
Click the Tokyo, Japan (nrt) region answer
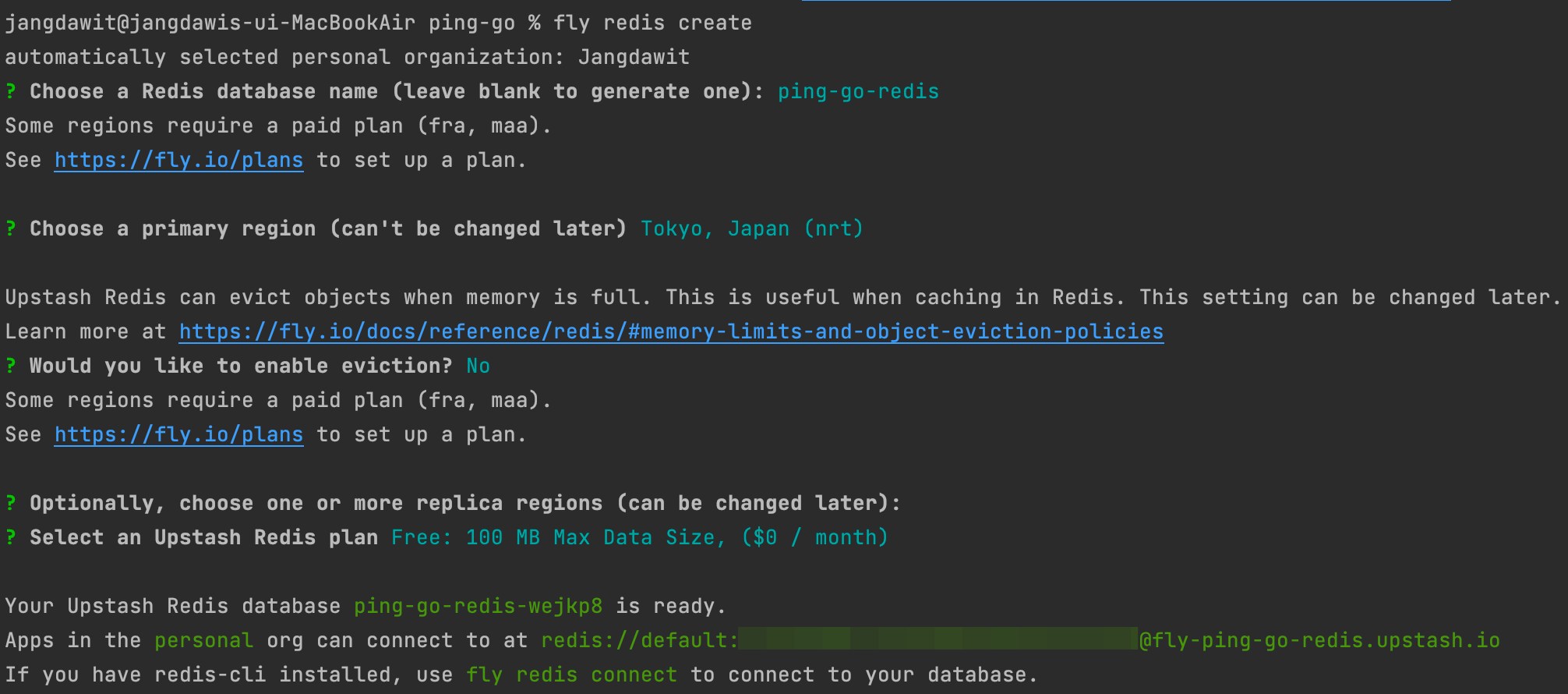click(752, 228)
